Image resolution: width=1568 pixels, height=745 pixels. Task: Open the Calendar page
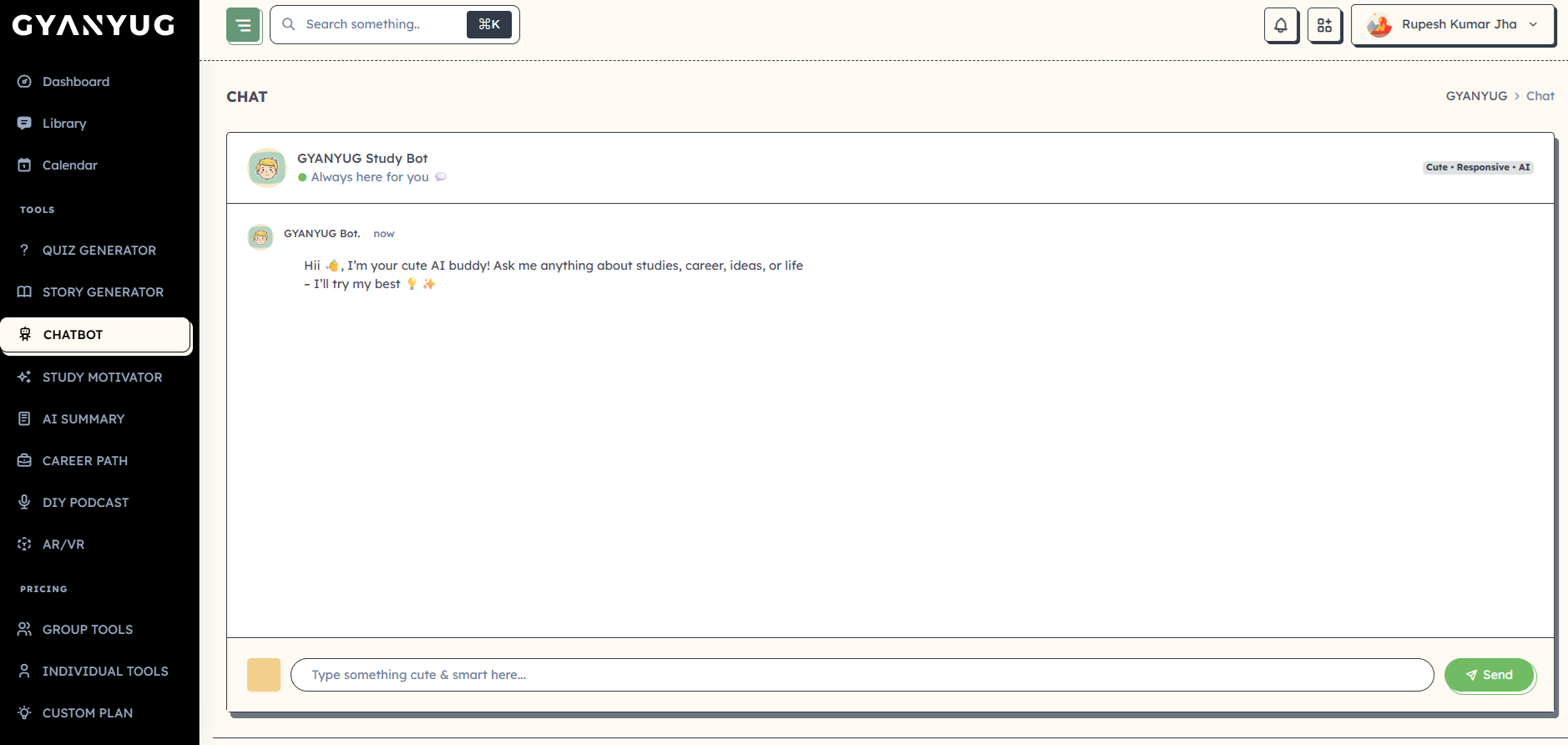pos(70,165)
